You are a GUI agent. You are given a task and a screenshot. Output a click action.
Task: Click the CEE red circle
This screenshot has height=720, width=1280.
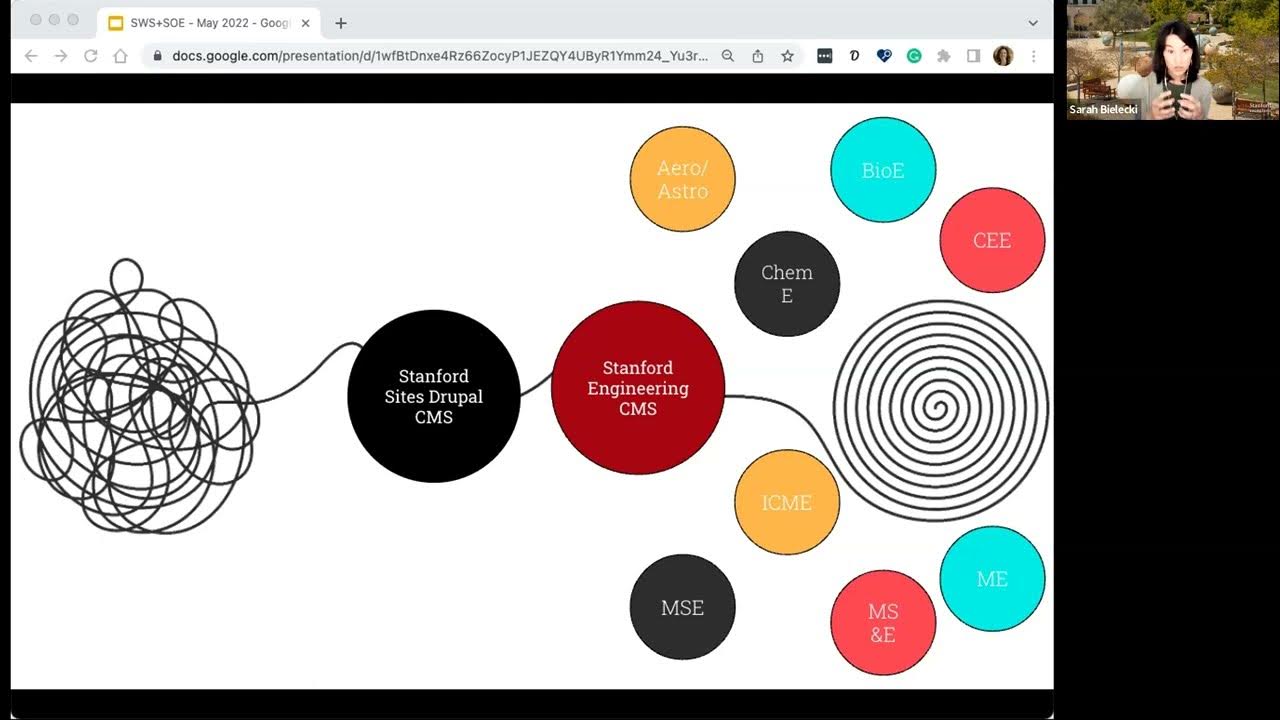pos(992,240)
